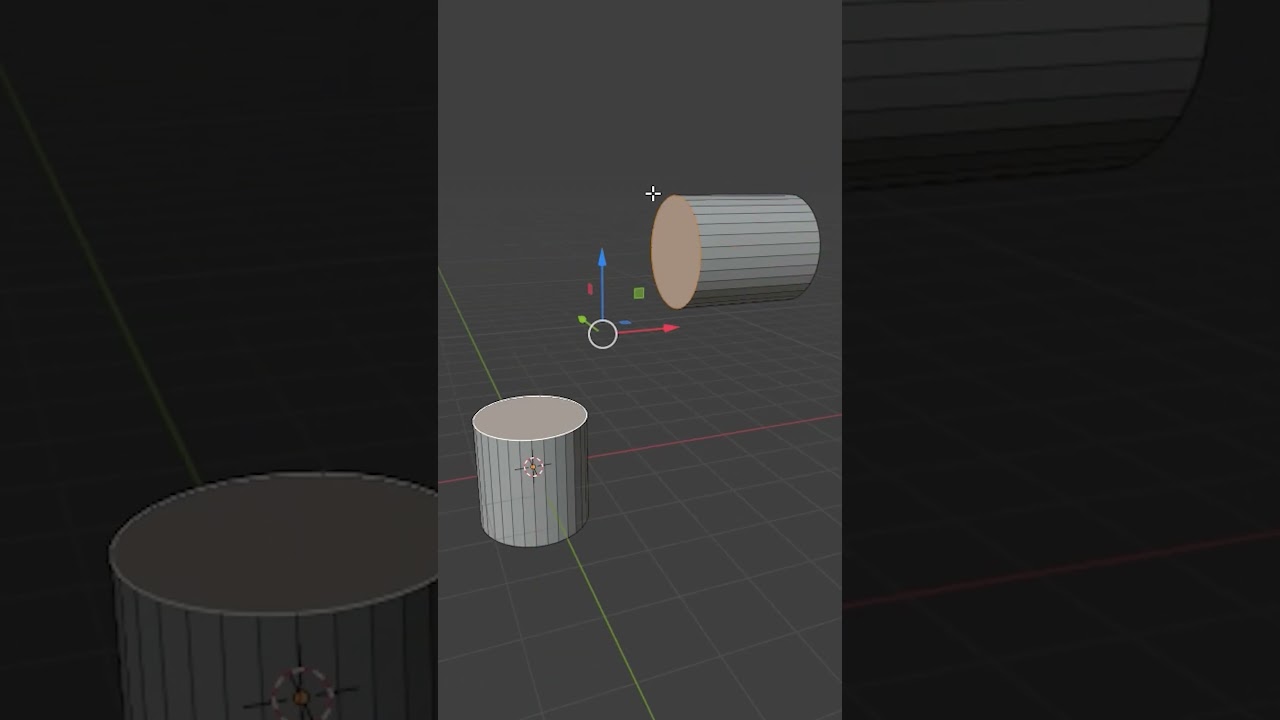The width and height of the screenshot is (1280, 720).
Task: Click the small red plane handle
Action: click(x=590, y=289)
